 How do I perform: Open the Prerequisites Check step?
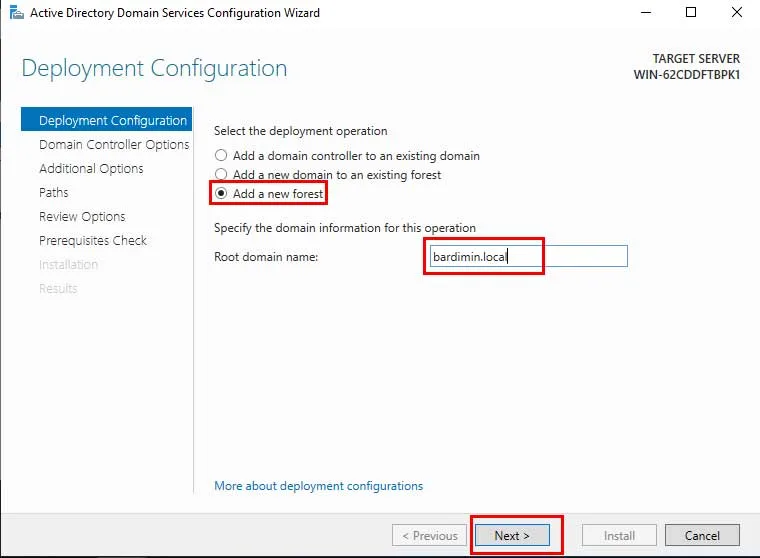click(x=93, y=240)
